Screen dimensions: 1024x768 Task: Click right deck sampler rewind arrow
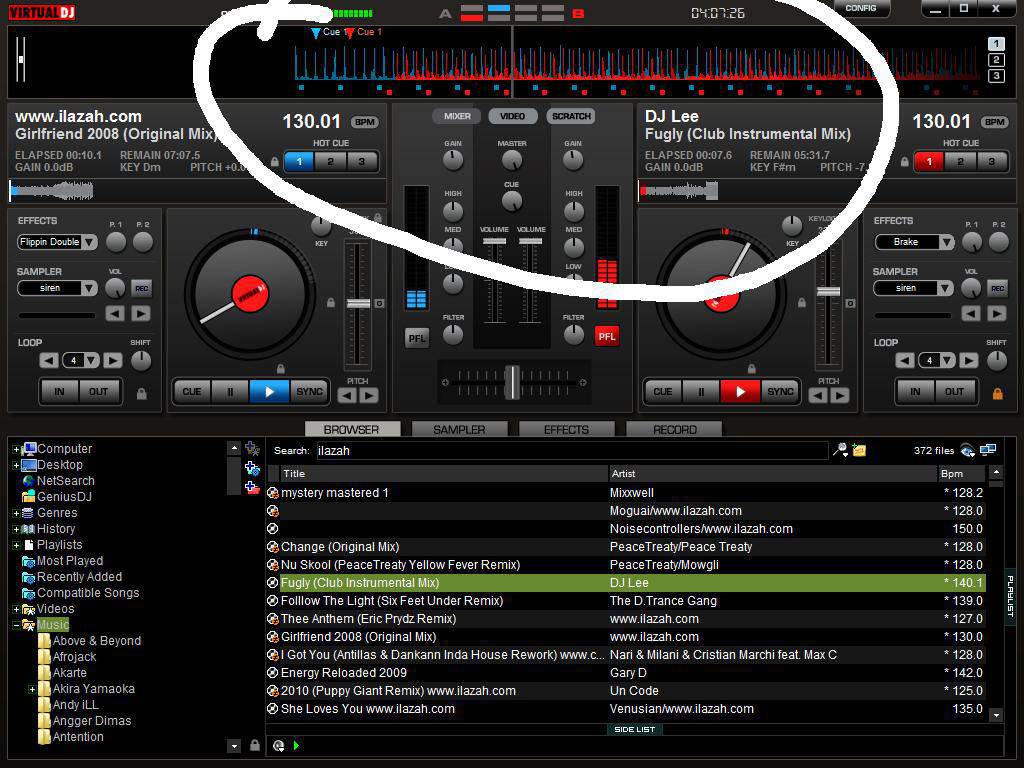[970, 314]
